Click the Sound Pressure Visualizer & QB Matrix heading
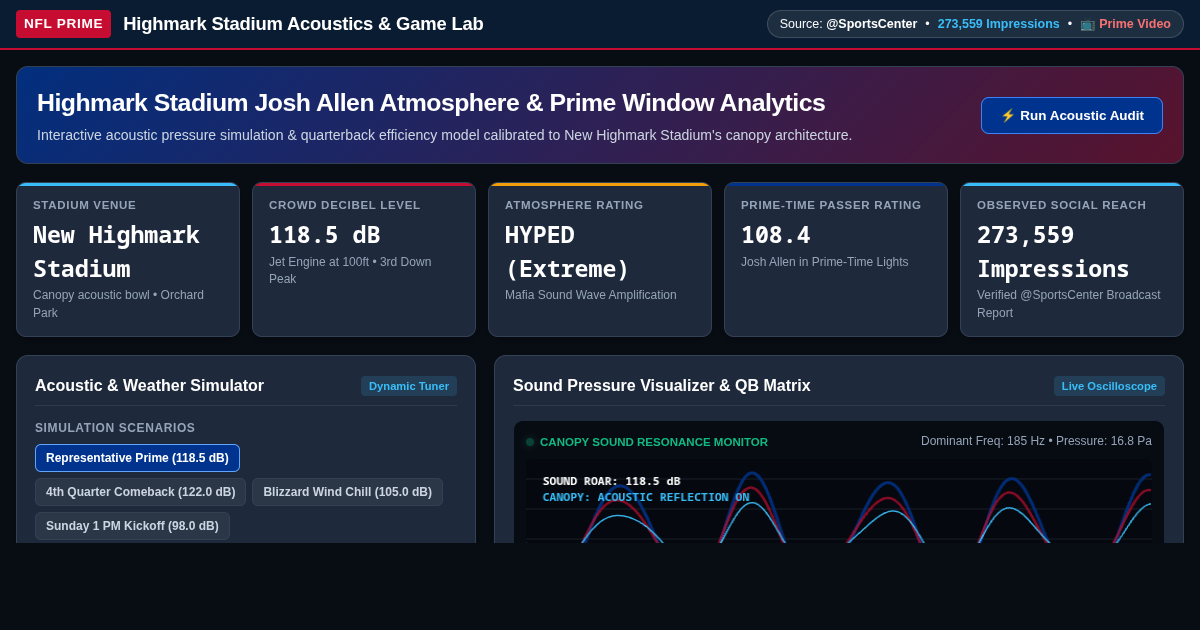1200x630 pixels. (x=661, y=386)
